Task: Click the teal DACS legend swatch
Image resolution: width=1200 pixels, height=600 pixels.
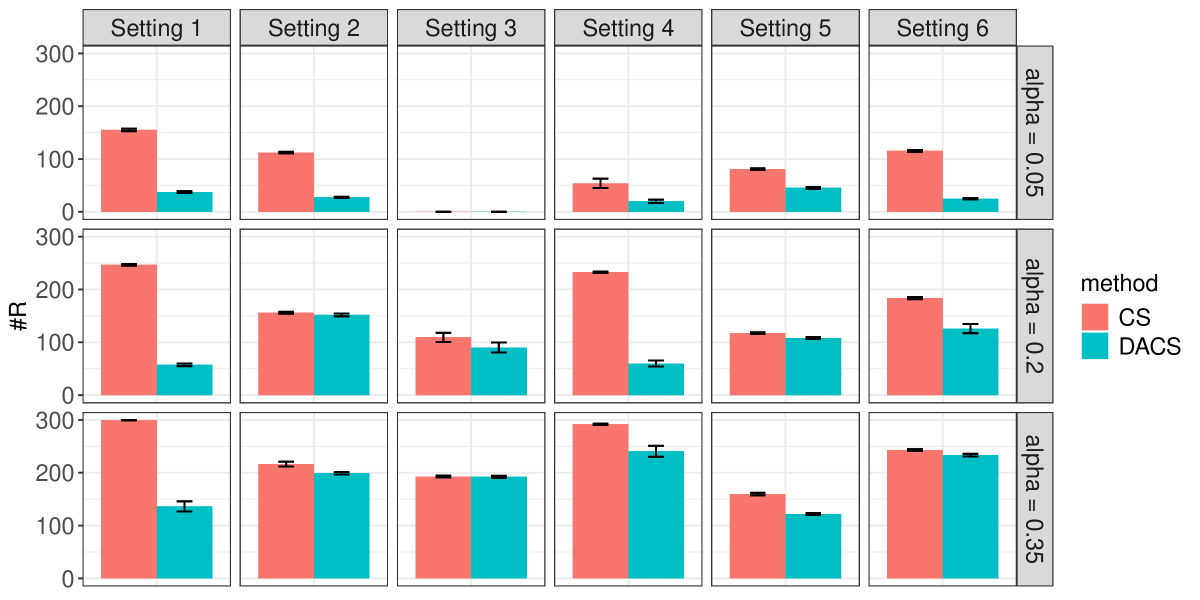Action: [1100, 346]
